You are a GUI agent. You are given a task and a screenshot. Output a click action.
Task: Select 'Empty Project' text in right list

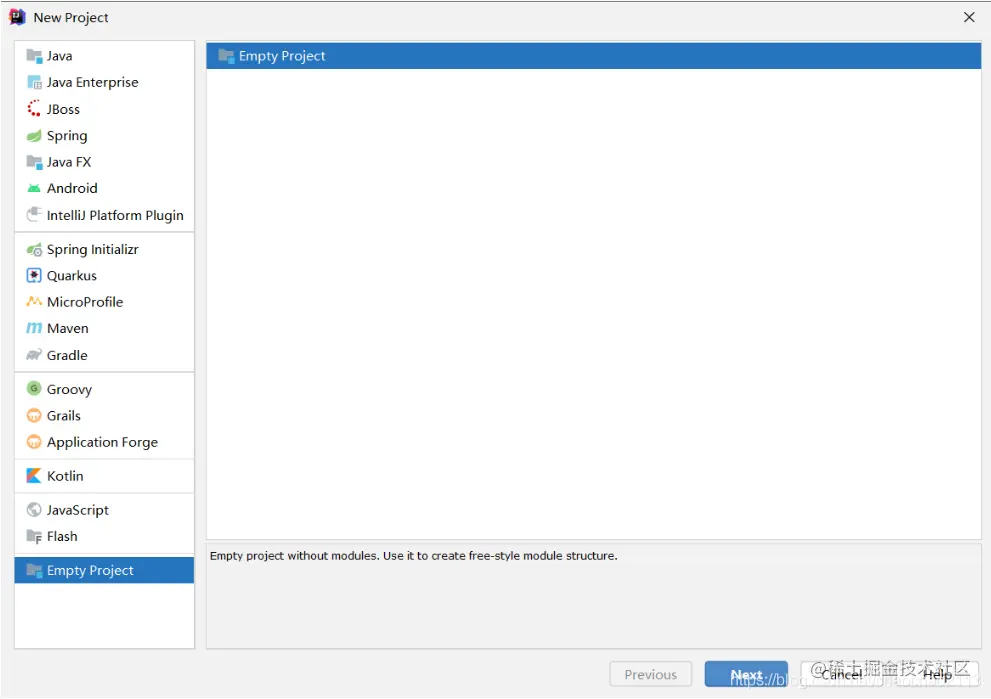pos(282,56)
